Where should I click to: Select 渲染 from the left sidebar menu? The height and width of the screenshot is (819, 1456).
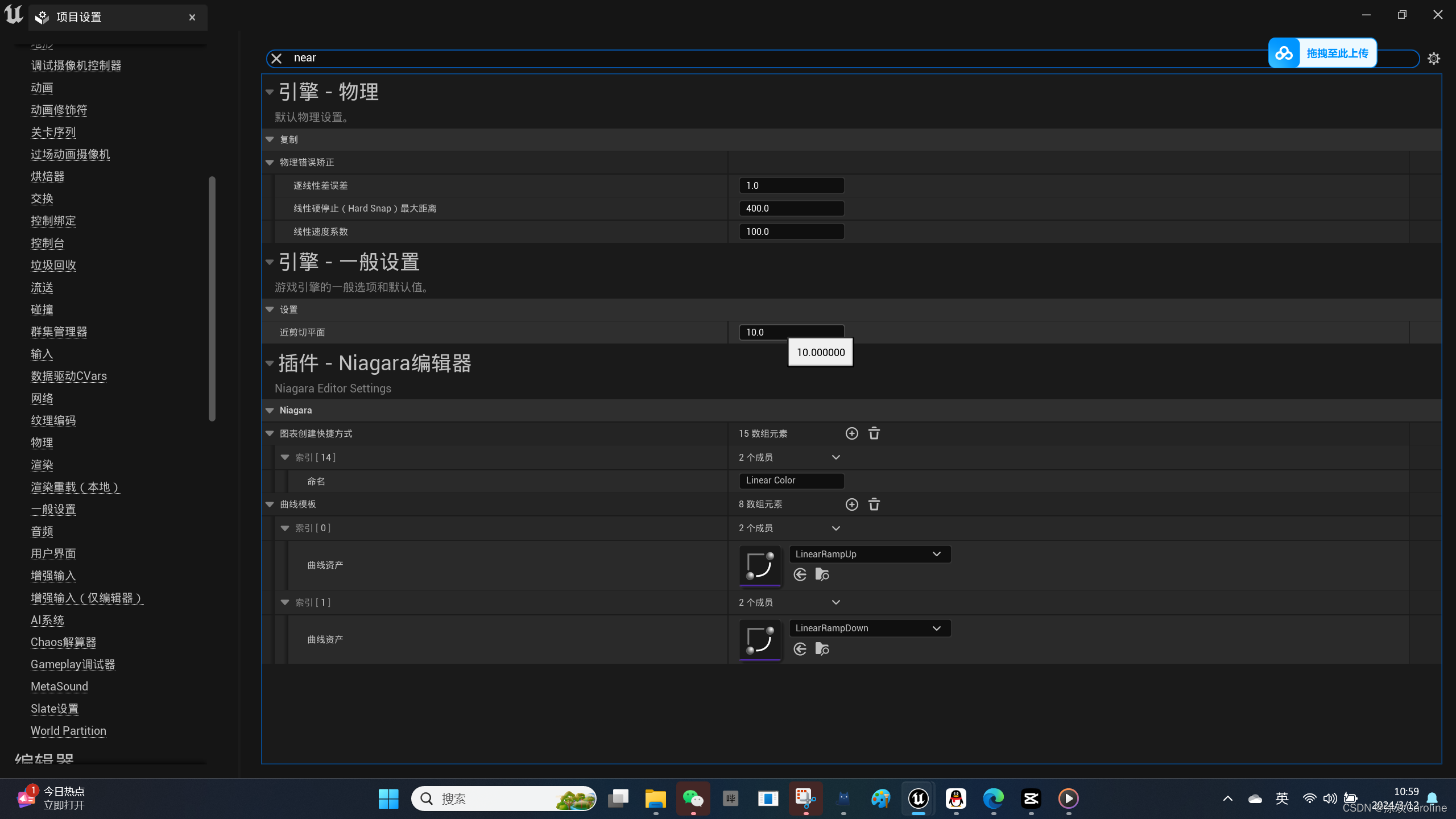click(41, 464)
